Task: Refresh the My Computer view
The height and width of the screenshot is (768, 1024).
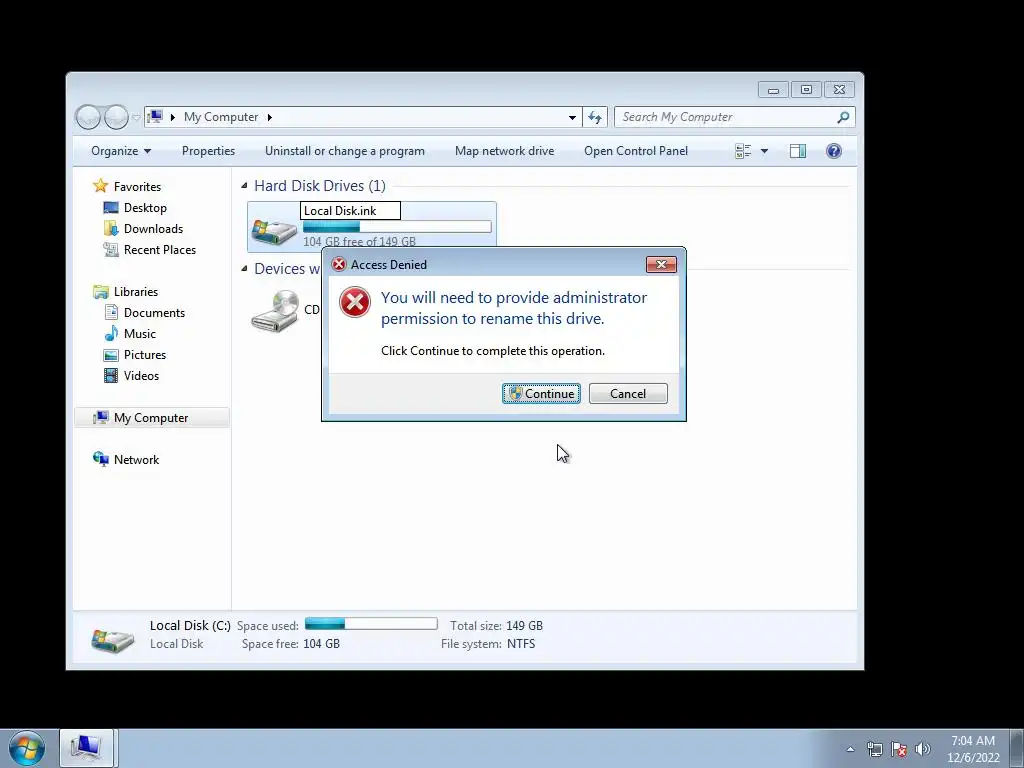Action: click(x=594, y=117)
